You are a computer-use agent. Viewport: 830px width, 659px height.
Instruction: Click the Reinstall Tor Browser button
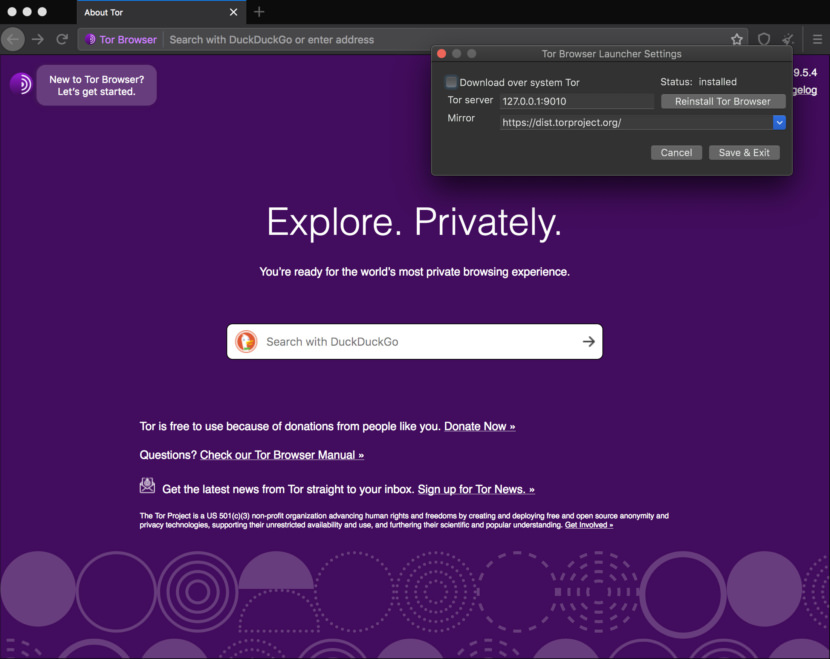pyautogui.click(x=723, y=101)
